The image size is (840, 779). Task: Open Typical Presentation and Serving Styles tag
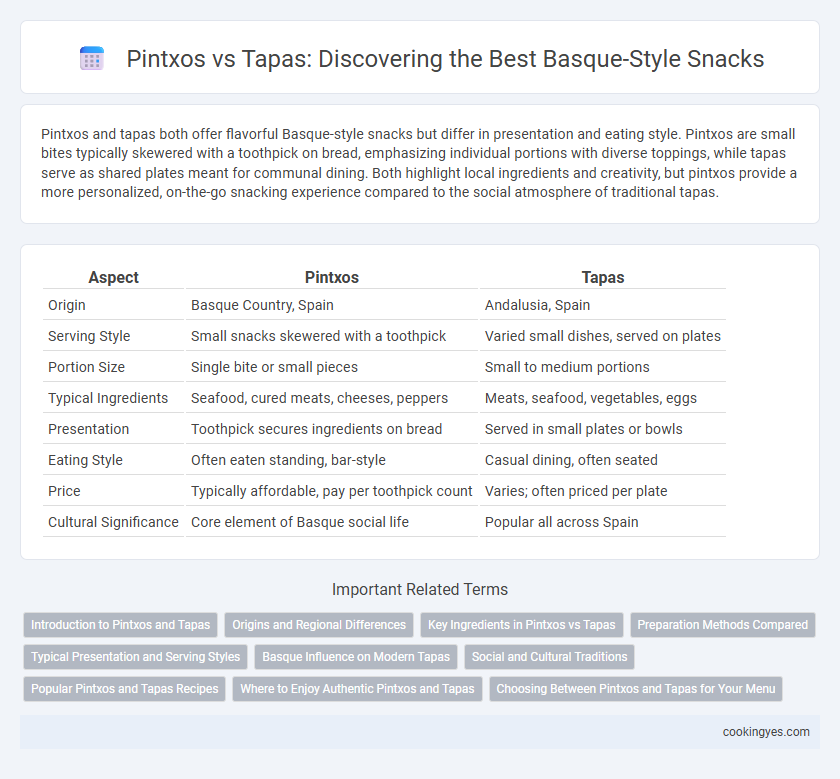click(x=136, y=657)
